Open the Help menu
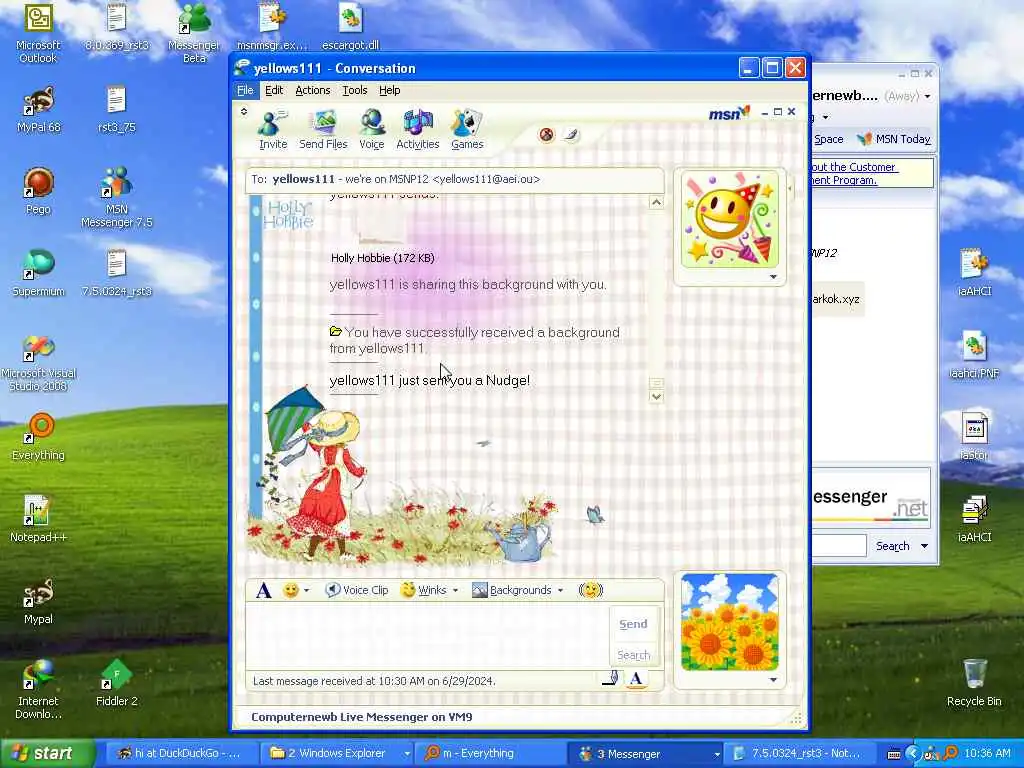The height and width of the screenshot is (768, 1024). 389,90
